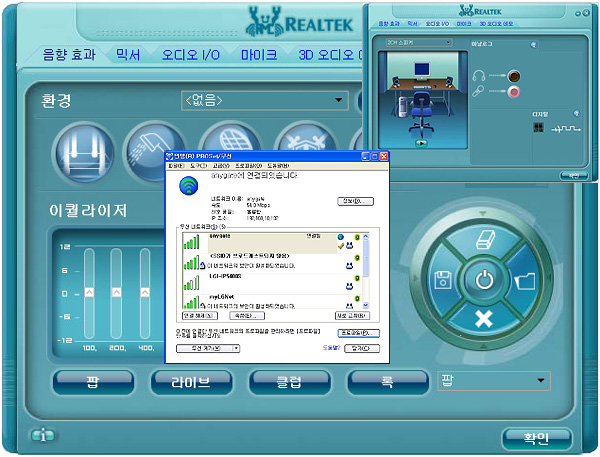
Task: Click the 확인 button in small Realtek window
Action: (574, 176)
